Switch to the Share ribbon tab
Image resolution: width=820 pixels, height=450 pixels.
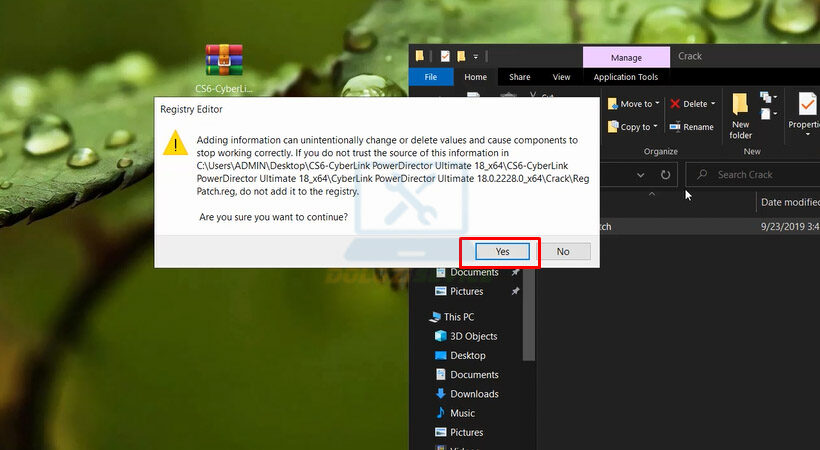click(x=519, y=77)
